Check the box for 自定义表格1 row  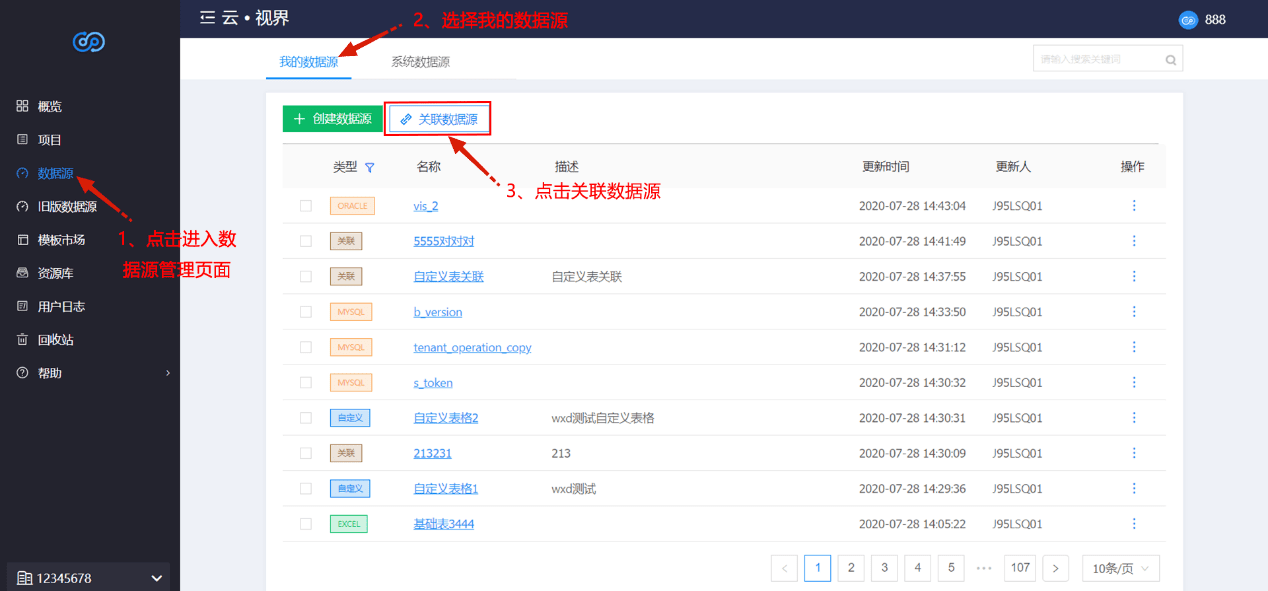coord(306,489)
